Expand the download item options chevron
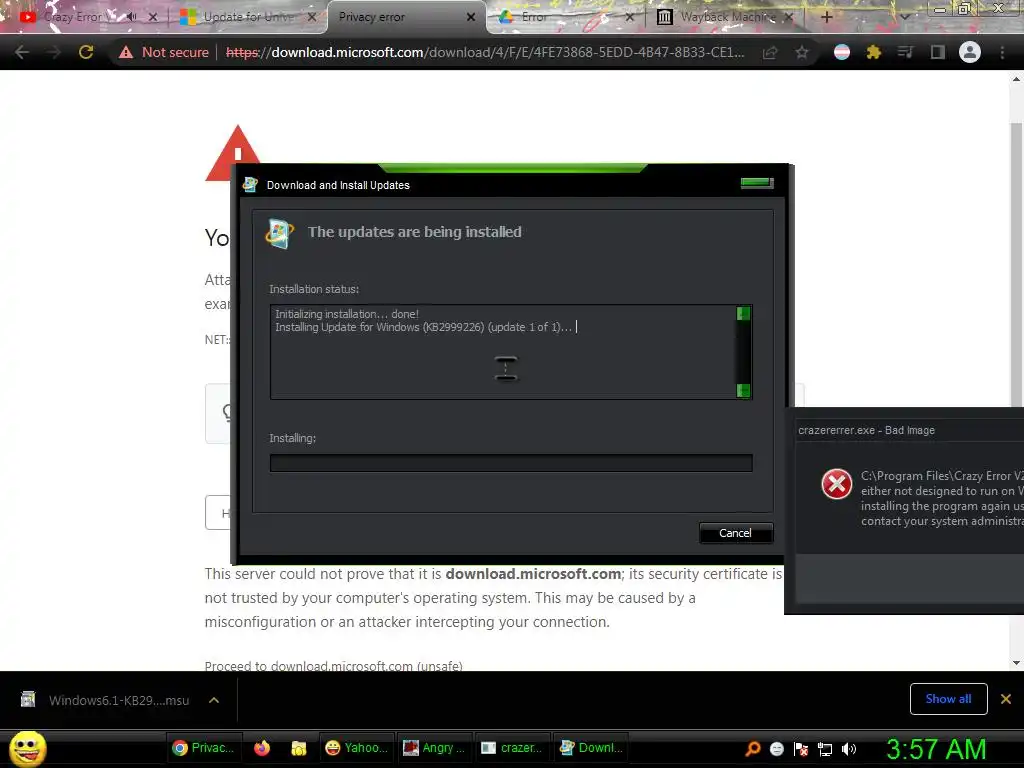The image size is (1024, 768). click(x=214, y=700)
